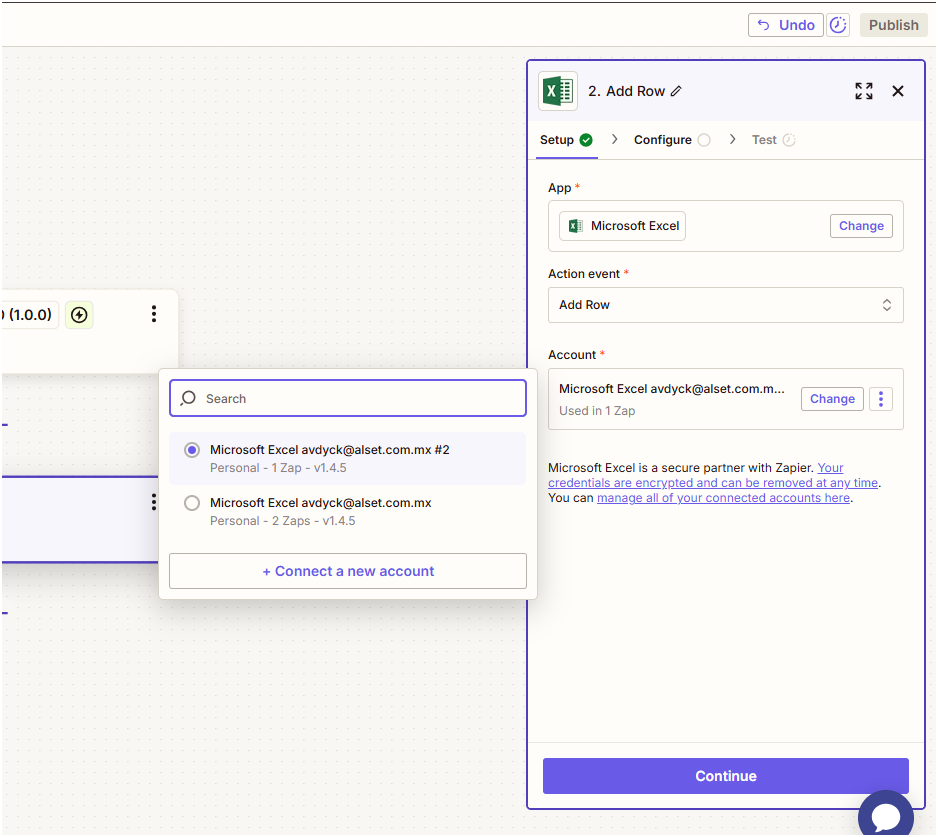This screenshot has width=938, height=837.
Task: Click the Undo button
Action: click(785, 25)
